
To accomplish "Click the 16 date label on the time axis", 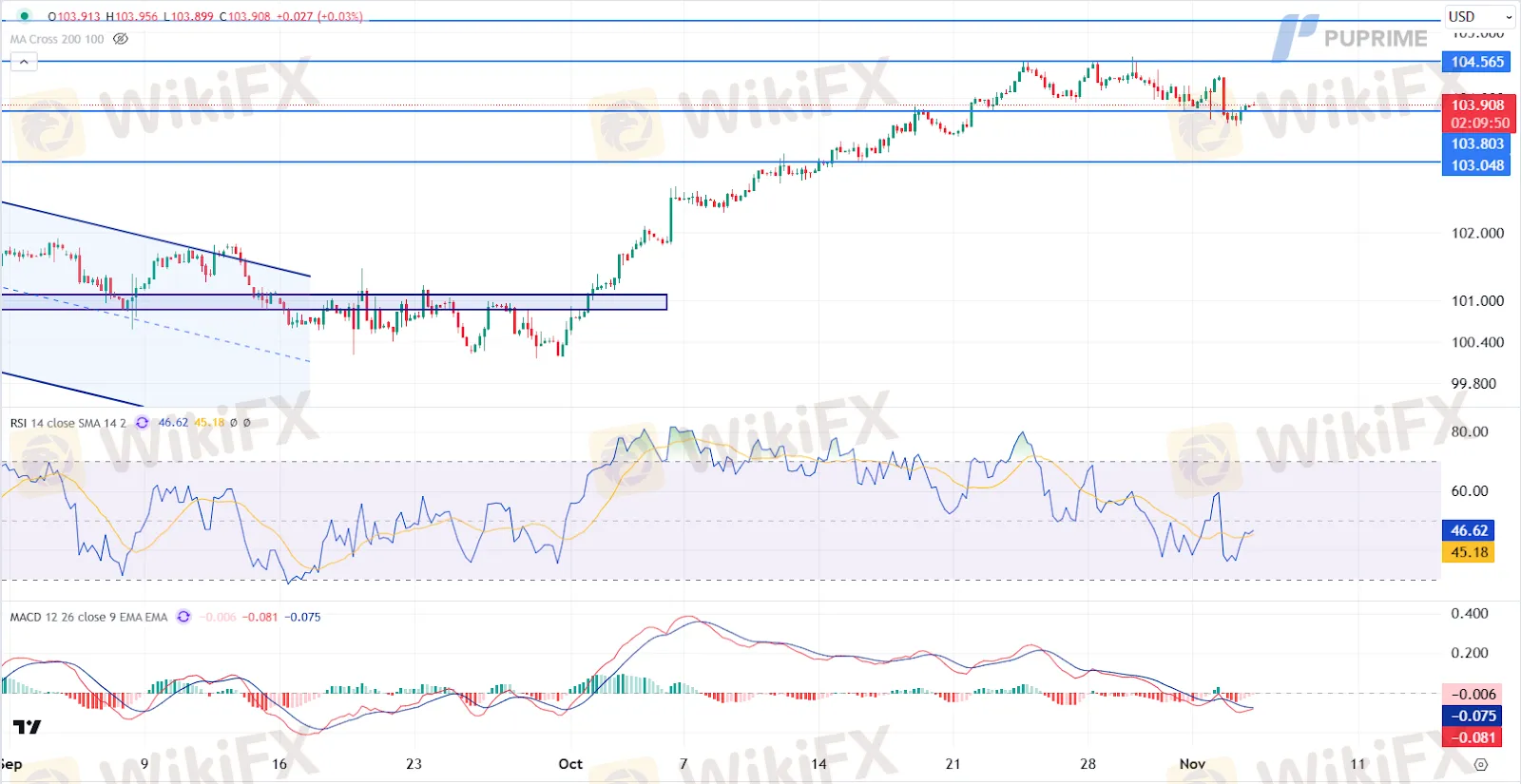I will point(279,764).
